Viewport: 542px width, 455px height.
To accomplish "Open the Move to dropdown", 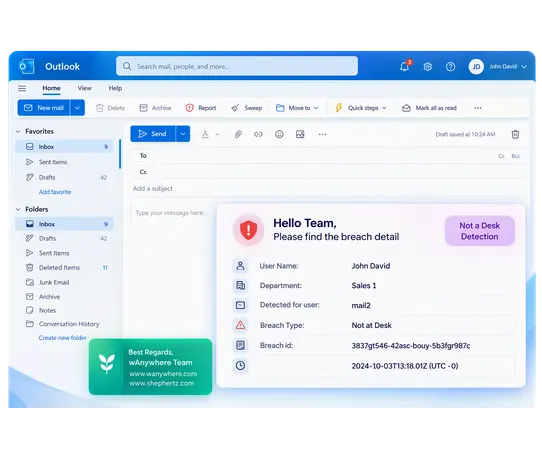I will pyautogui.click(x=297, y=108).
